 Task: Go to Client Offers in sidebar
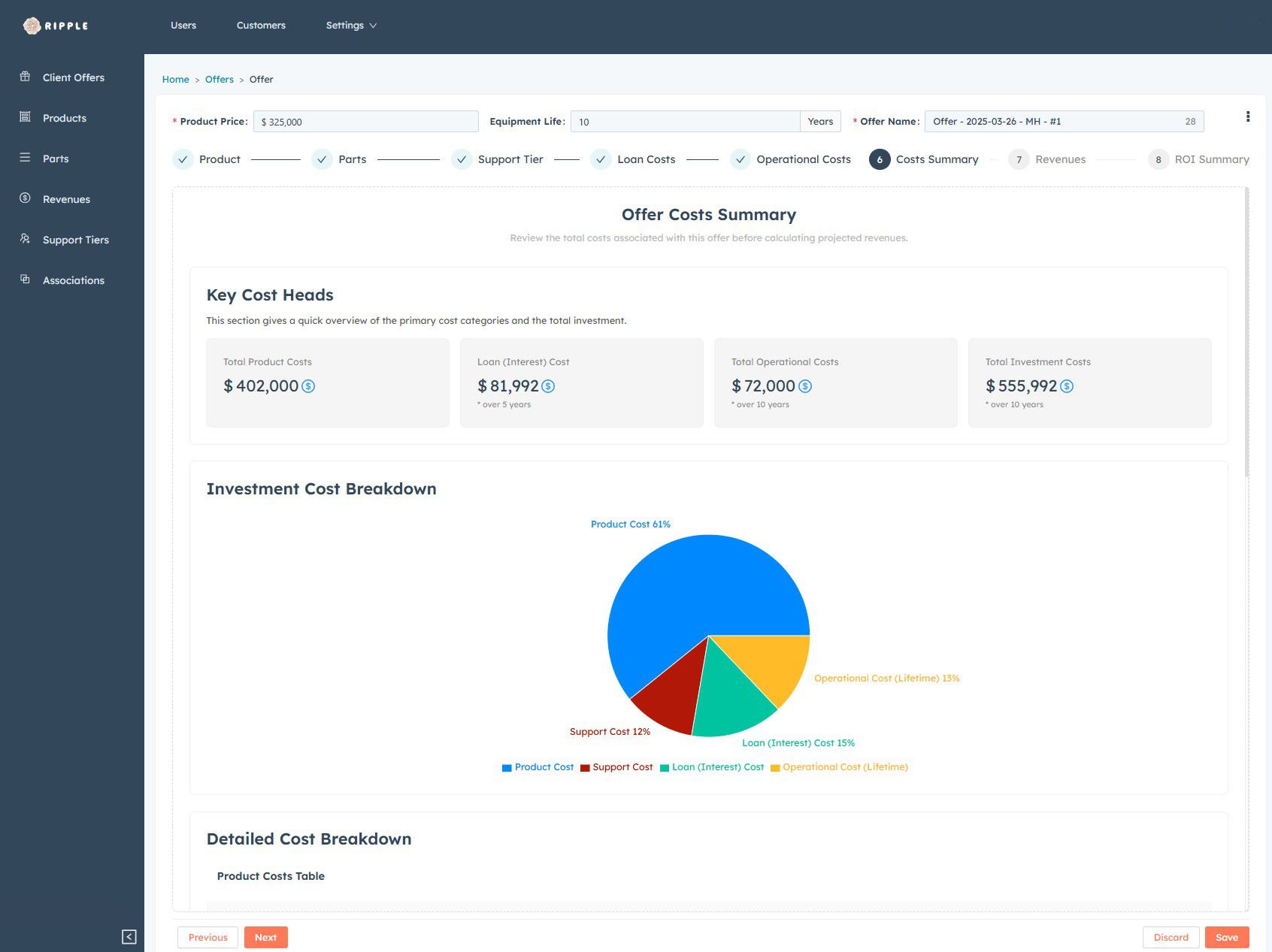pos(74,77)
